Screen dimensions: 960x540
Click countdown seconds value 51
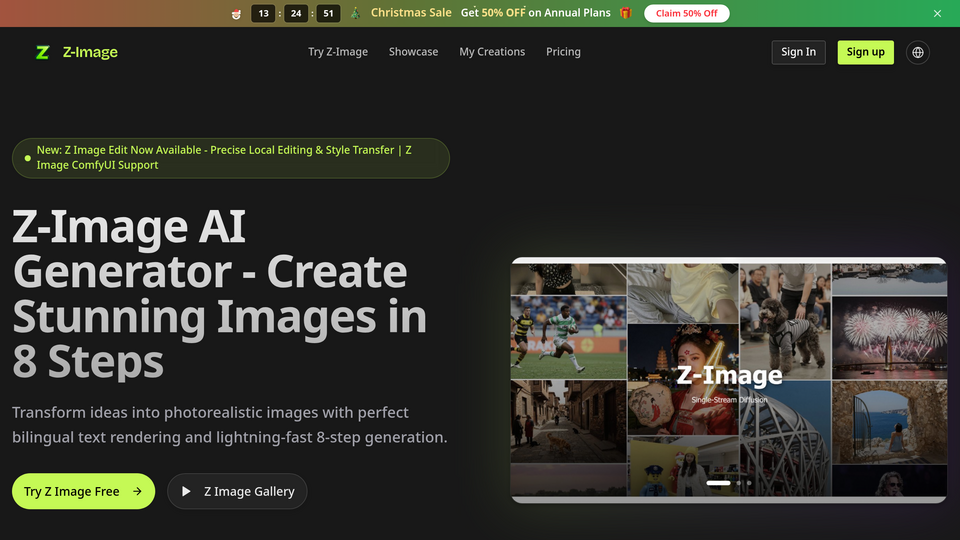328,13
